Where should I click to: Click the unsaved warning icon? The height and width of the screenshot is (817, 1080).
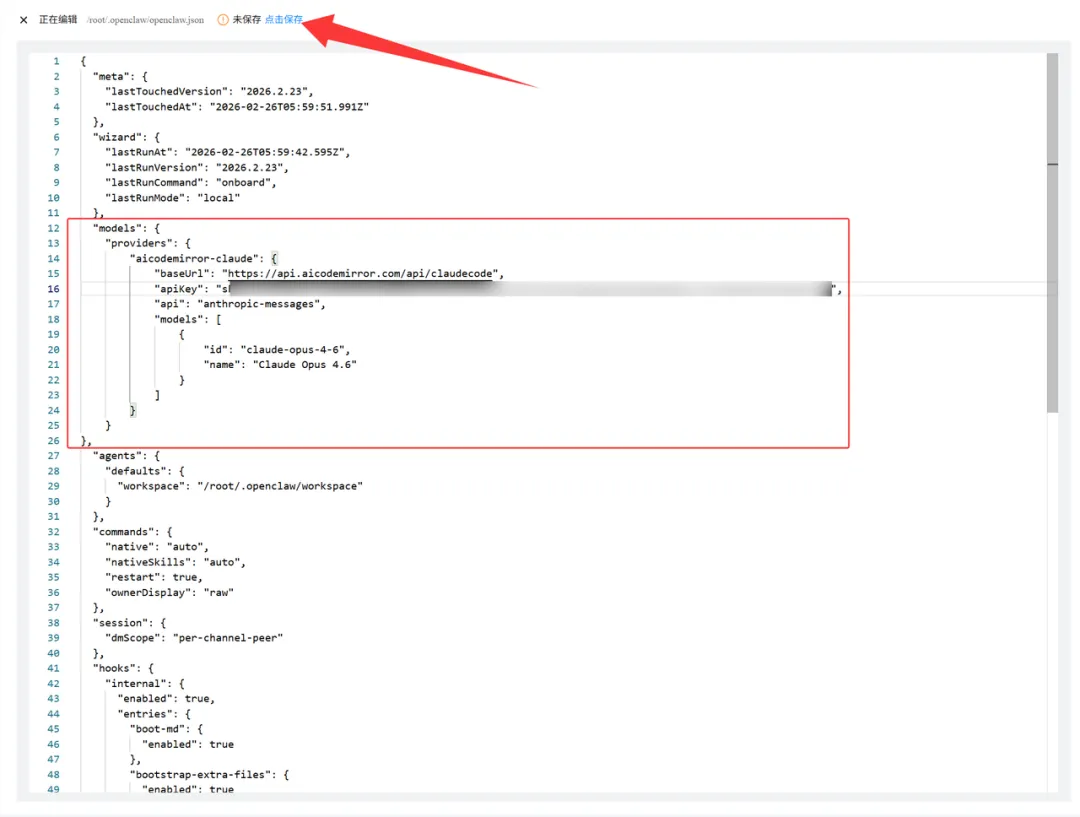tap(222, 20)
